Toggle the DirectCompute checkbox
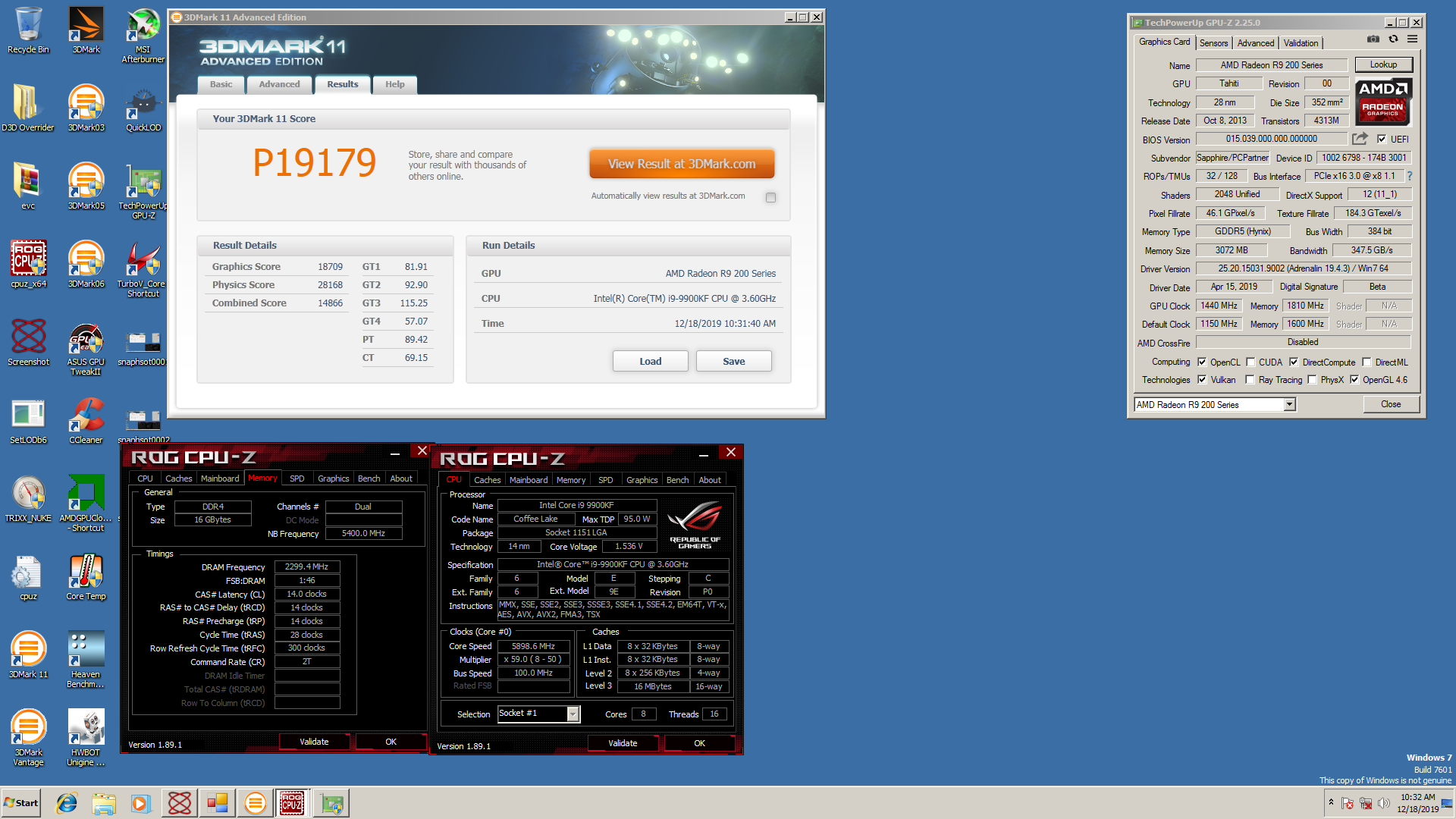1456x819 pixels. pos(1294,362)
